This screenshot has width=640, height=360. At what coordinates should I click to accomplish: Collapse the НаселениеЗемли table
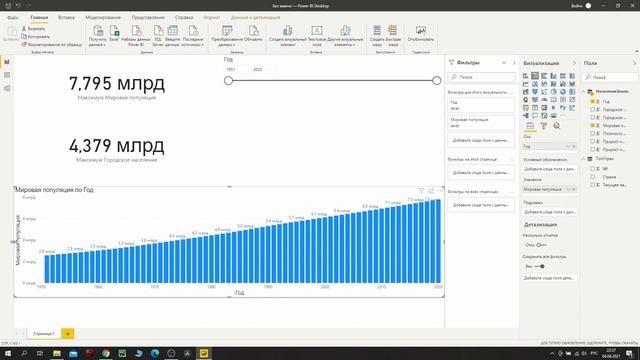583,92
